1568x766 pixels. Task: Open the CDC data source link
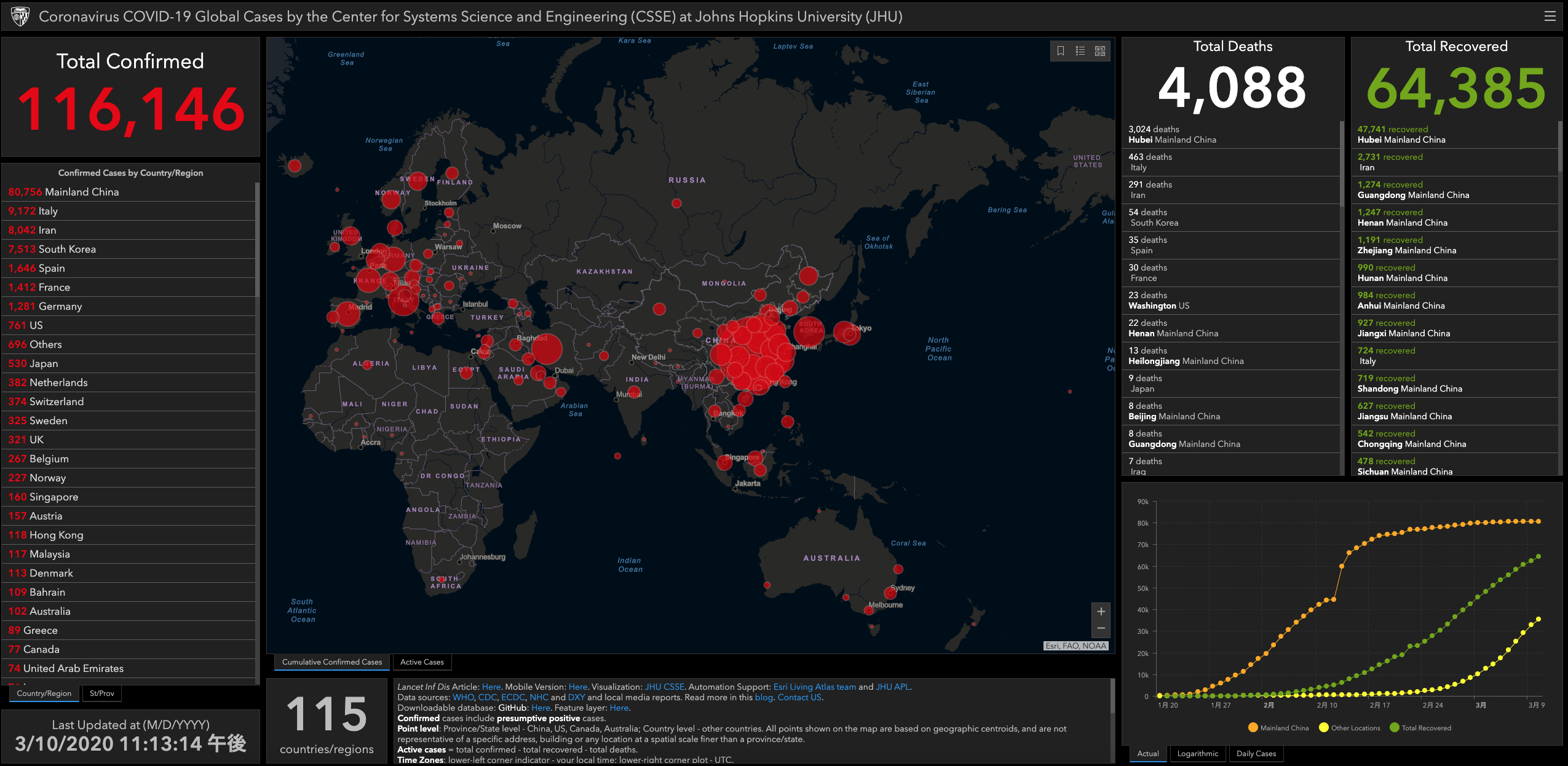coord(487,698)
